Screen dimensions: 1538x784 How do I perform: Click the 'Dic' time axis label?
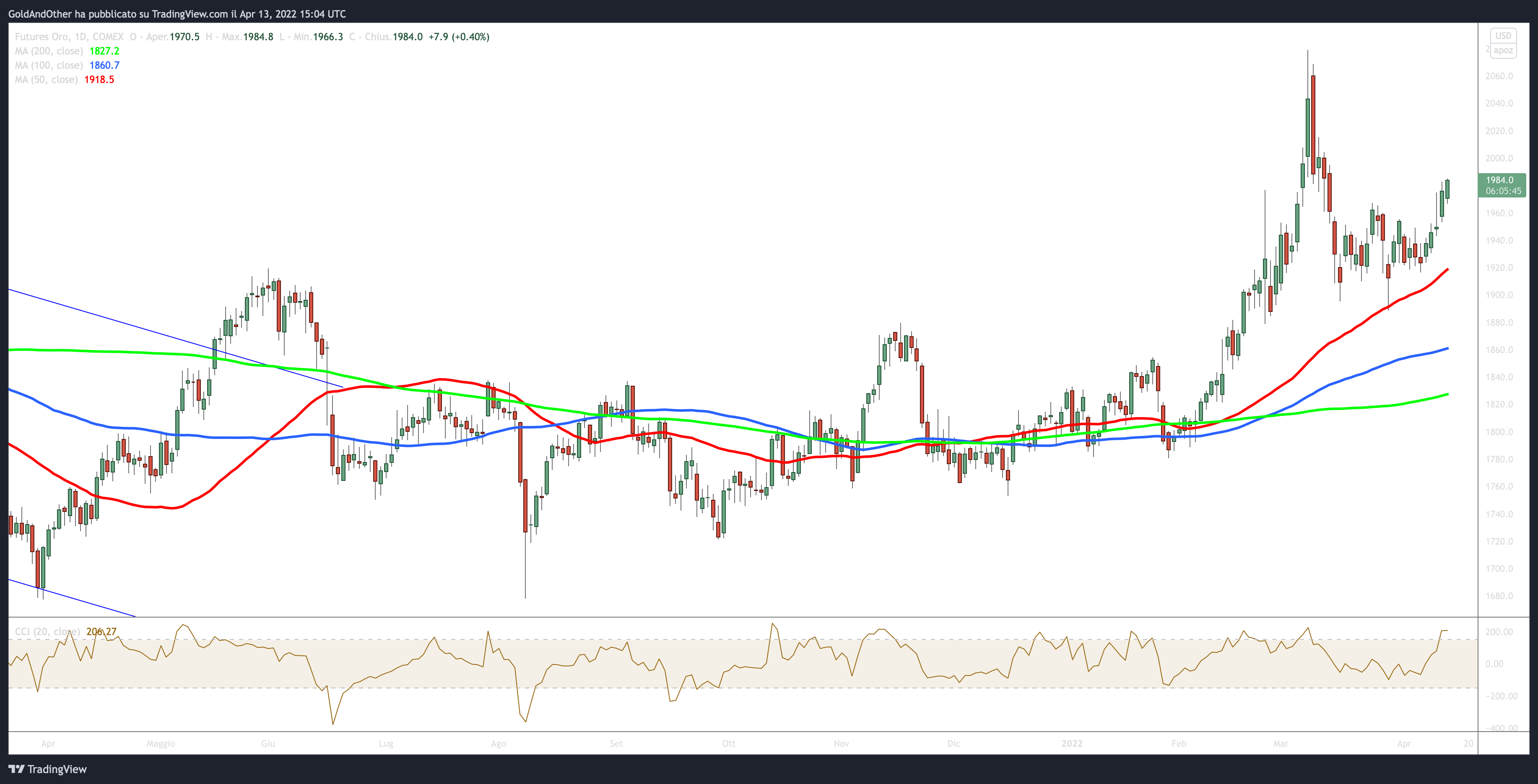pos(954,743)
